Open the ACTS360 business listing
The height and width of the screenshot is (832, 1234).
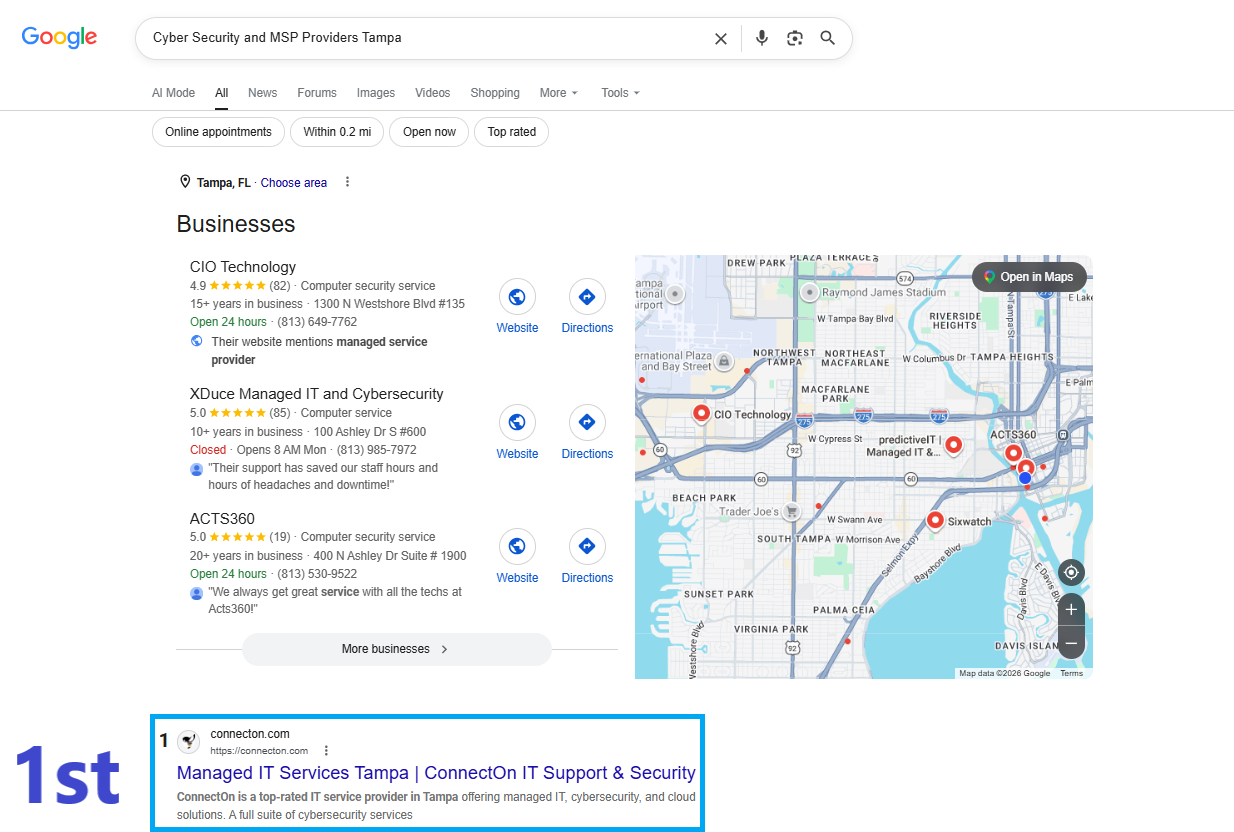point(222,519)
